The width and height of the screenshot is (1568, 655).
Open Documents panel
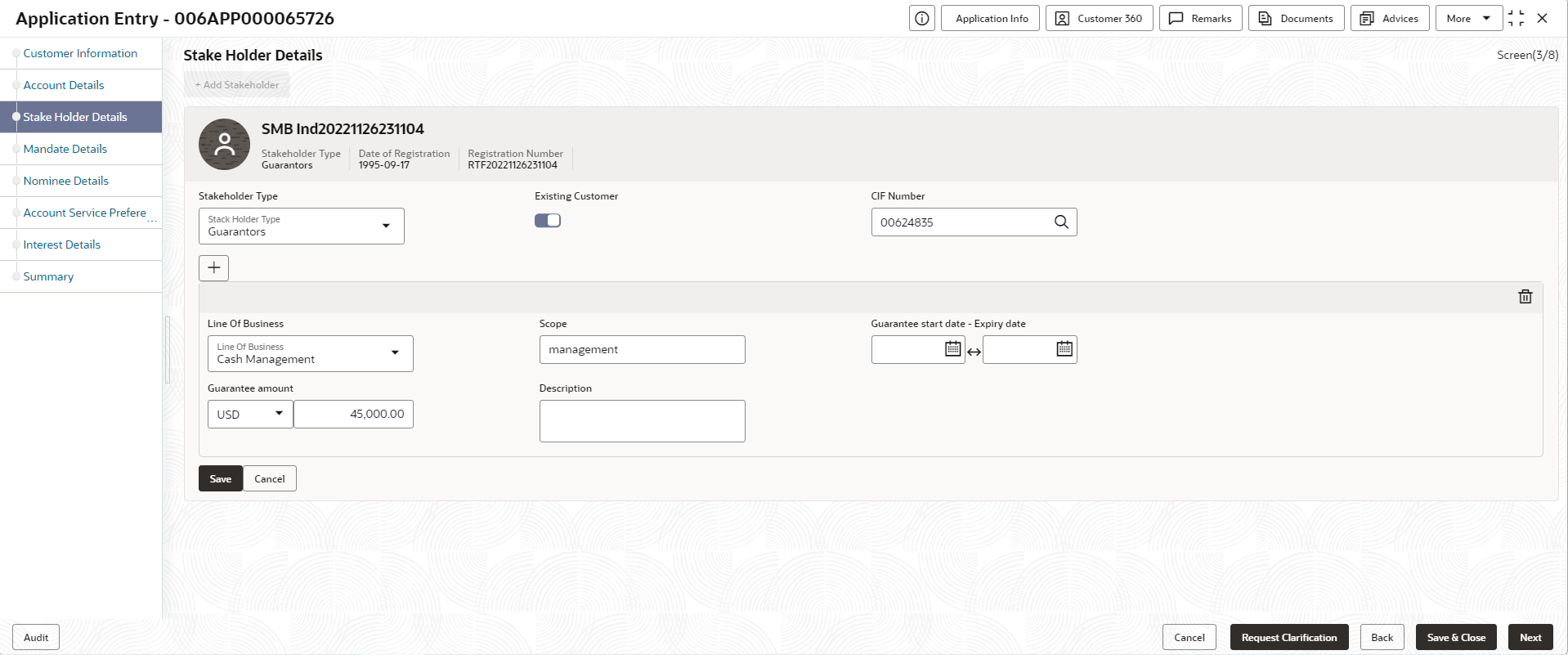coord(1296,18)
